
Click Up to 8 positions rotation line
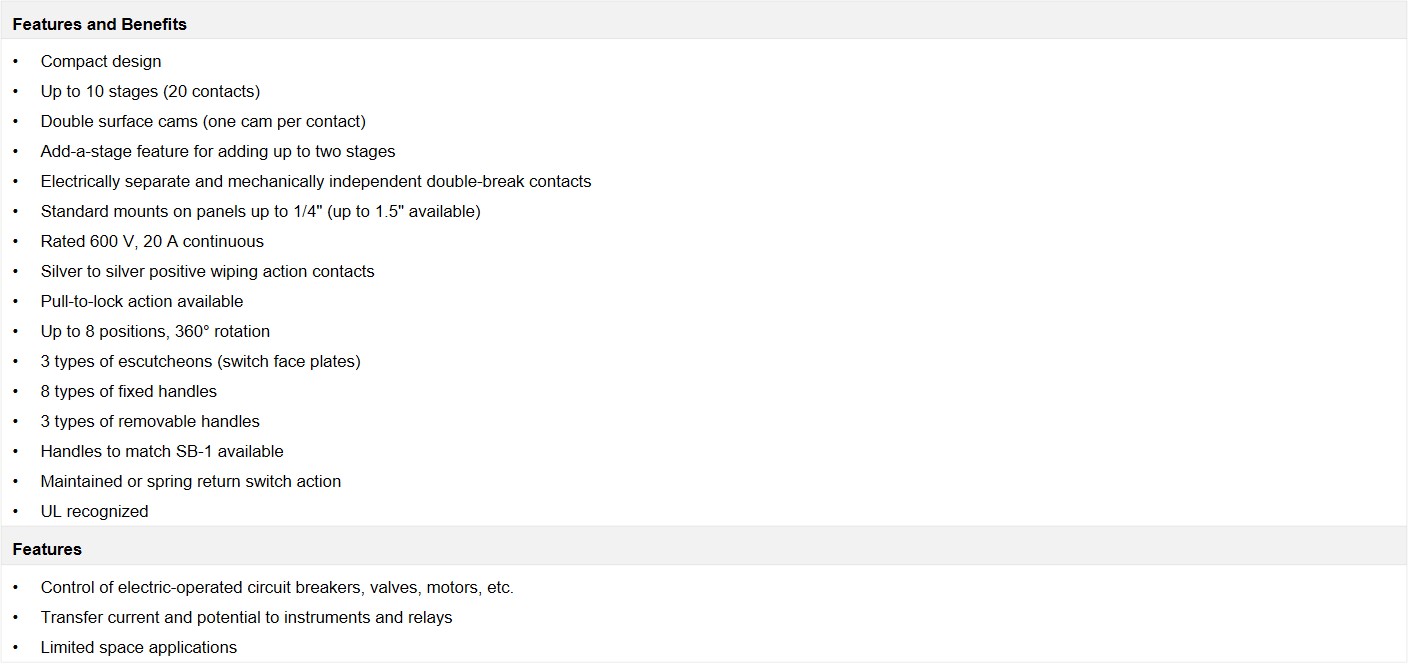(x=155, y=331)
